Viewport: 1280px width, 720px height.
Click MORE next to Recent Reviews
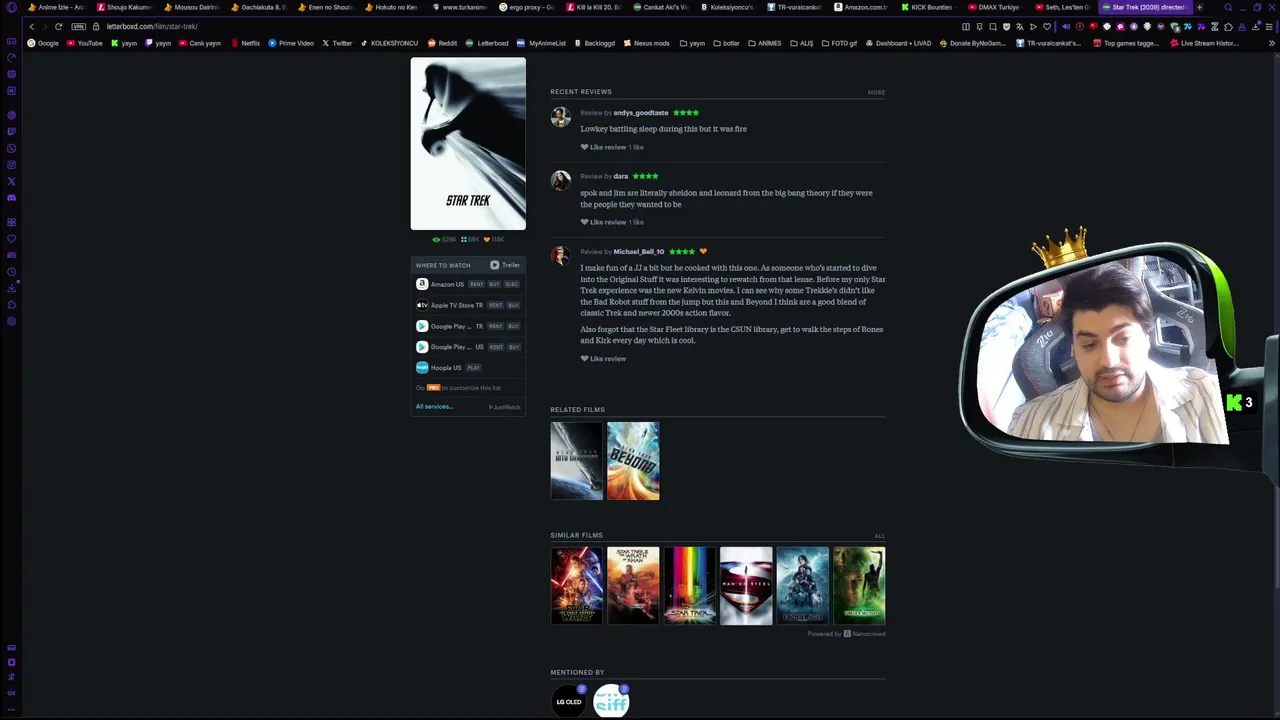click(876, 92)
